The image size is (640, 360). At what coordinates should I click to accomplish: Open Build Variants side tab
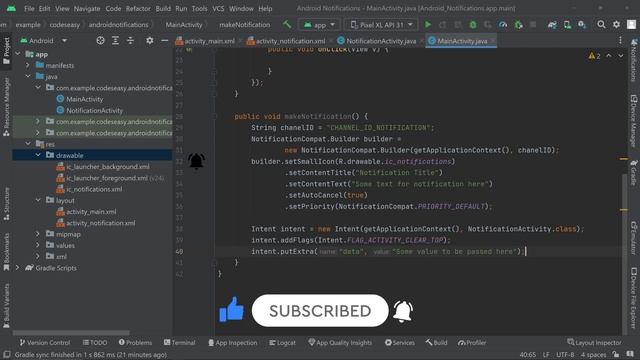click(6, 305)
